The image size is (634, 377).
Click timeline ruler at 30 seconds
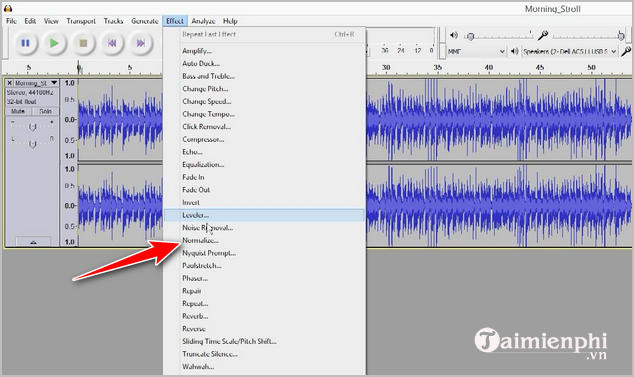pyautogui.click(x=386, y=68)
